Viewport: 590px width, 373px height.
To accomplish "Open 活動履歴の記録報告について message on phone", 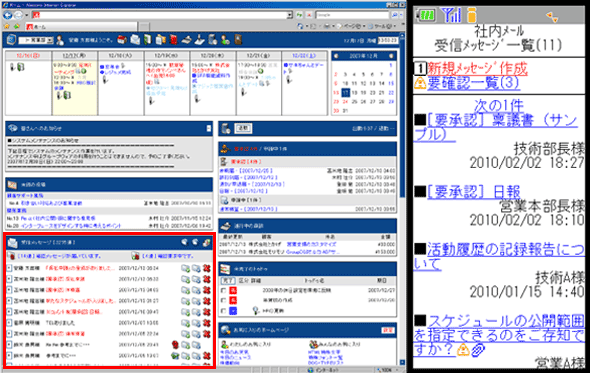I will (x=499, y=256).
